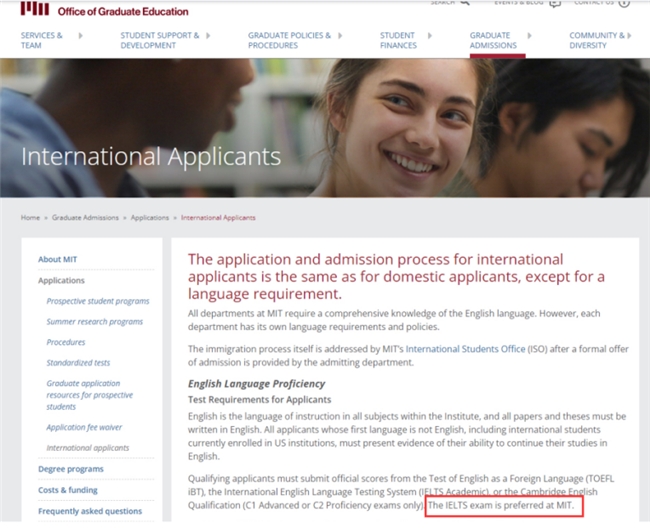
Task: Open Procedures in the sidebar
Action: tap(66, 342)
